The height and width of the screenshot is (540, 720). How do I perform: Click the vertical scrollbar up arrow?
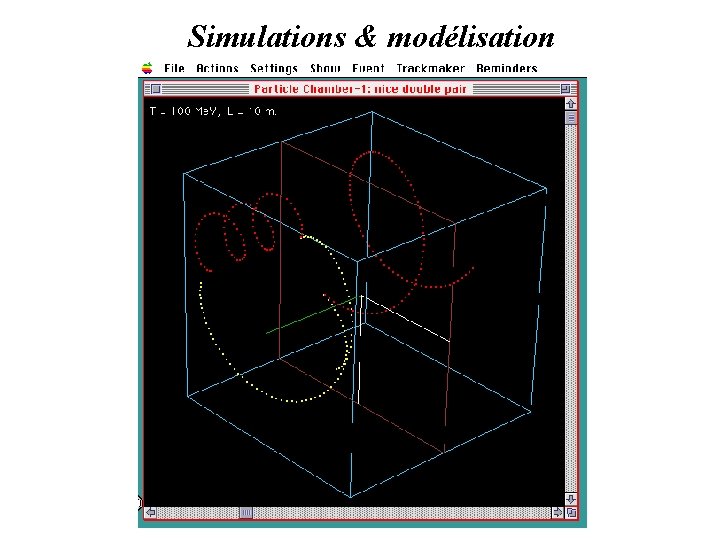pyautogui.click(x=571, y=104)
